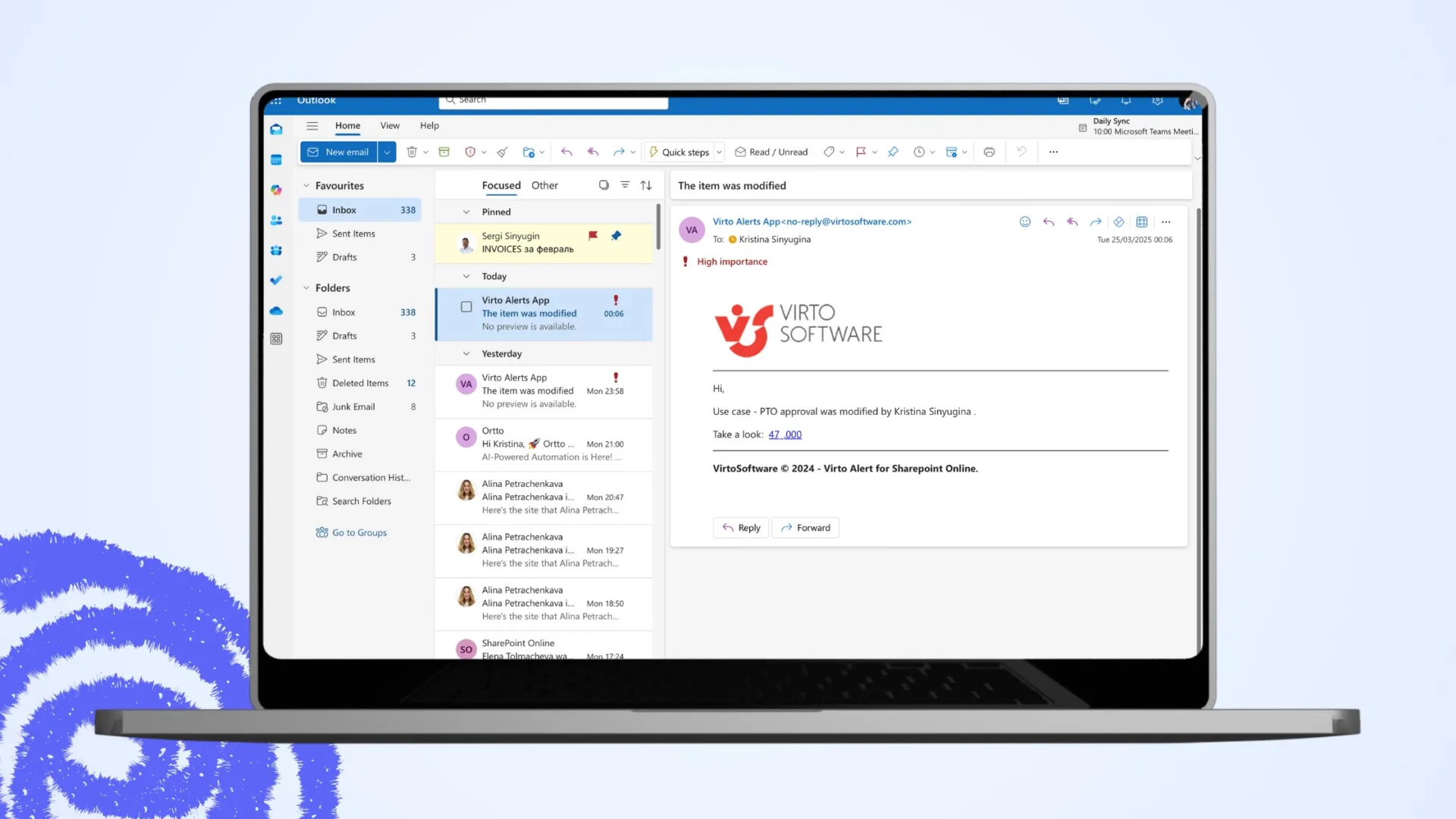Open the New email split-button dropdown
This screenshot has width=1456, height=819.
387,152
